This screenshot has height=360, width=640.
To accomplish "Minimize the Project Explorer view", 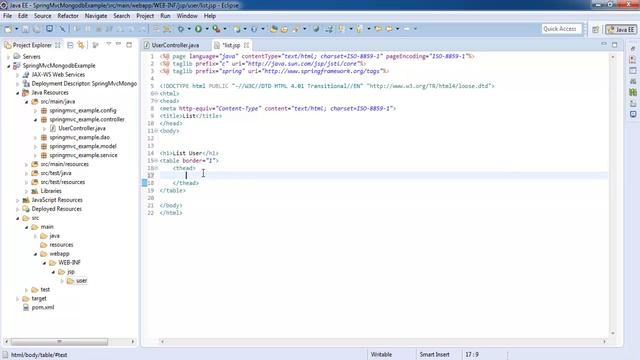I will [x=118, y=44].
